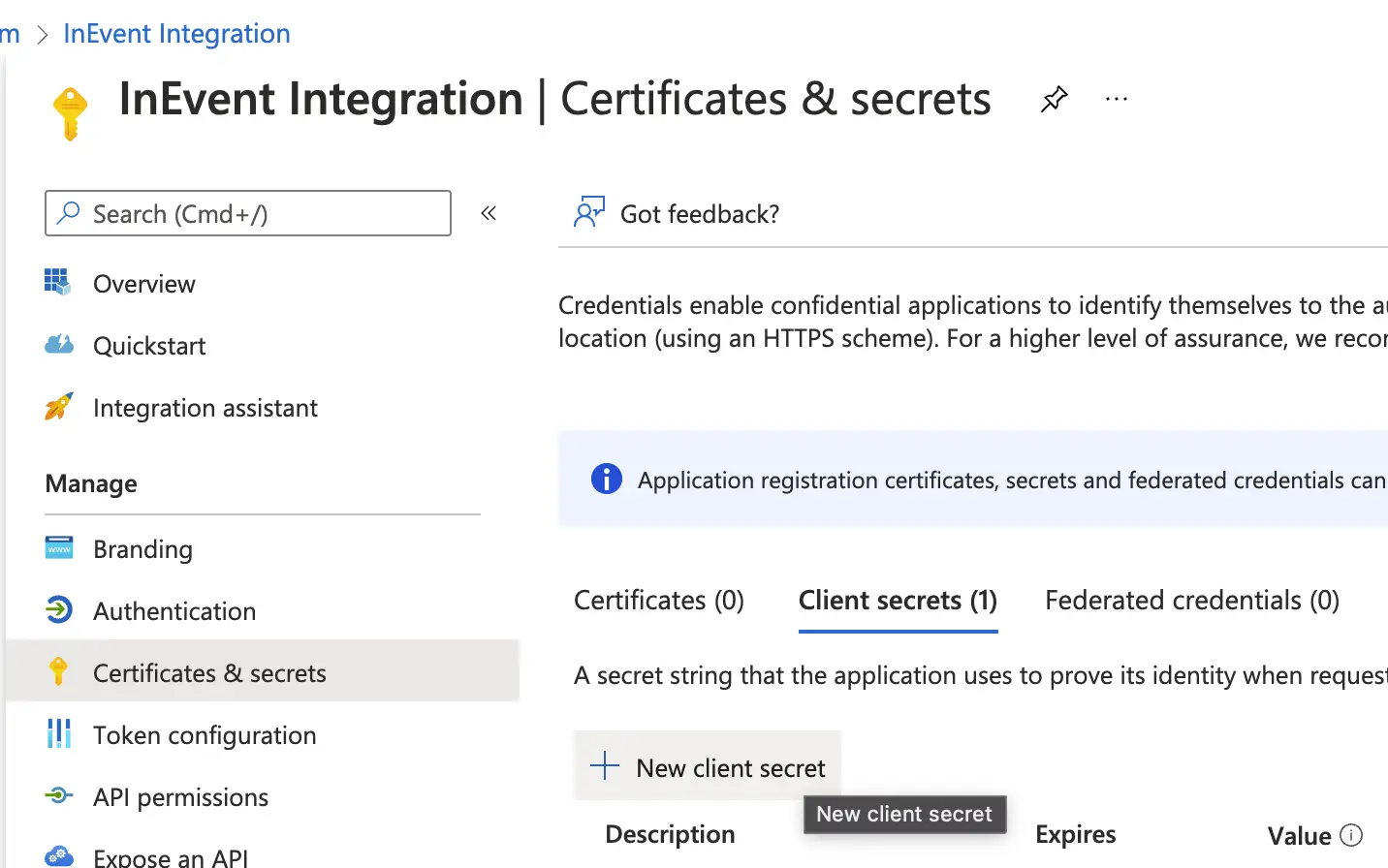Click the feedback person icon
Viewport: 1388px width, 868px height.
point(588,212)
